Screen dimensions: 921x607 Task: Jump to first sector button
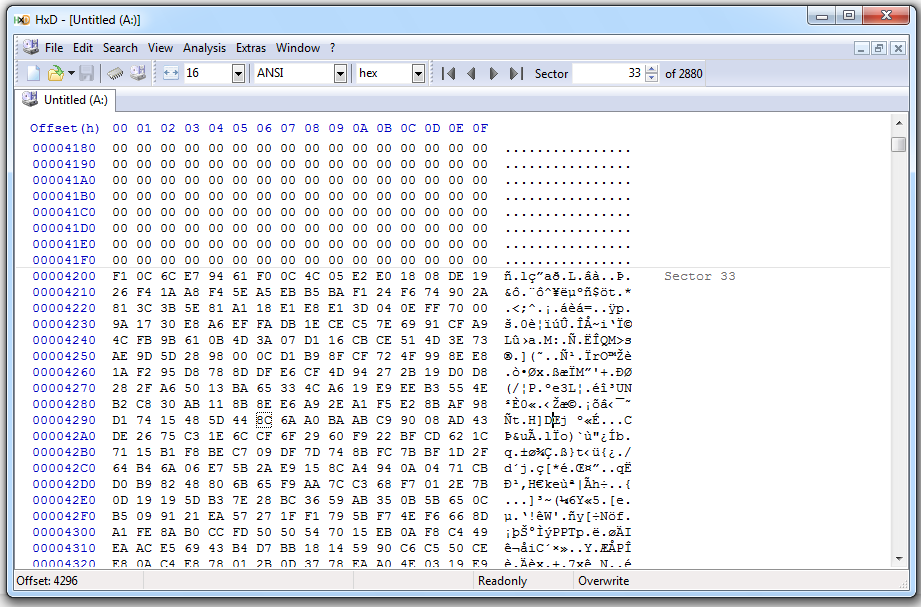[x=448, y=73]
